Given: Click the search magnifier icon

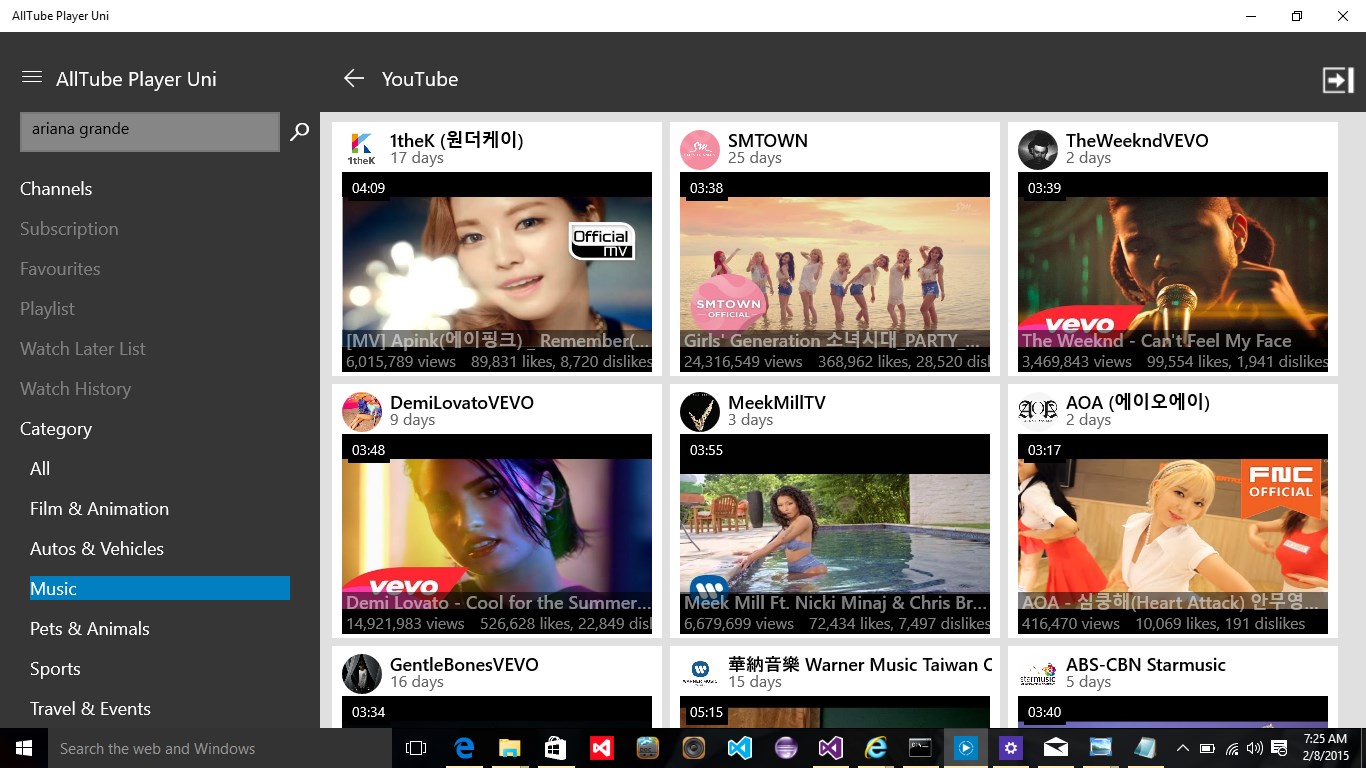Looking at the screenshot, I should [x=299, y=131].
